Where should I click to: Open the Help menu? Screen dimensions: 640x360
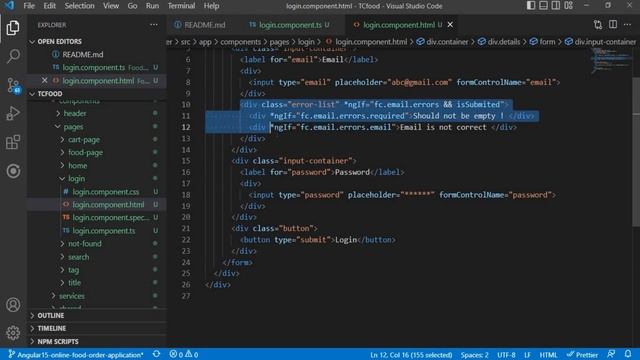click(211, 6)
